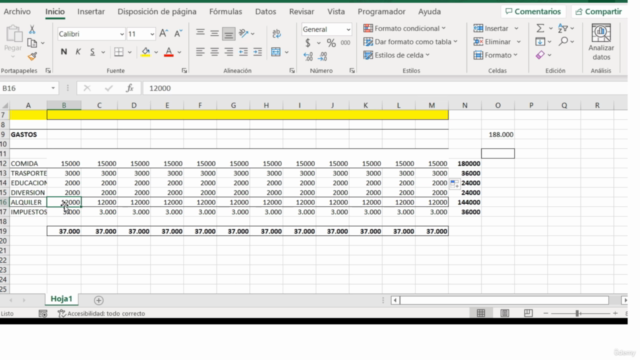Select the Format Painter brush icon

coord(32,56)
